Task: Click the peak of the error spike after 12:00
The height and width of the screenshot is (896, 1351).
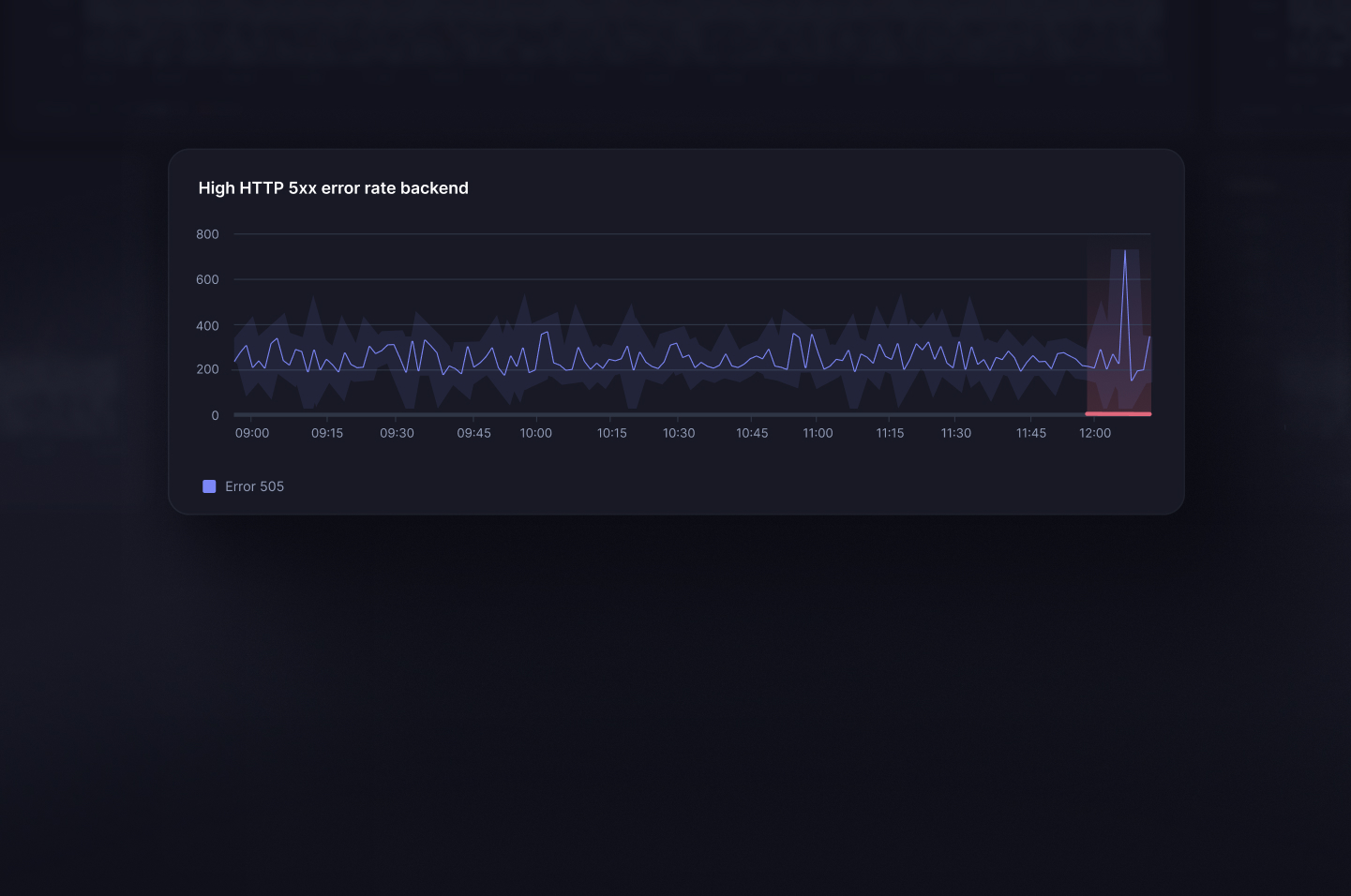Action: (1125, 251)
